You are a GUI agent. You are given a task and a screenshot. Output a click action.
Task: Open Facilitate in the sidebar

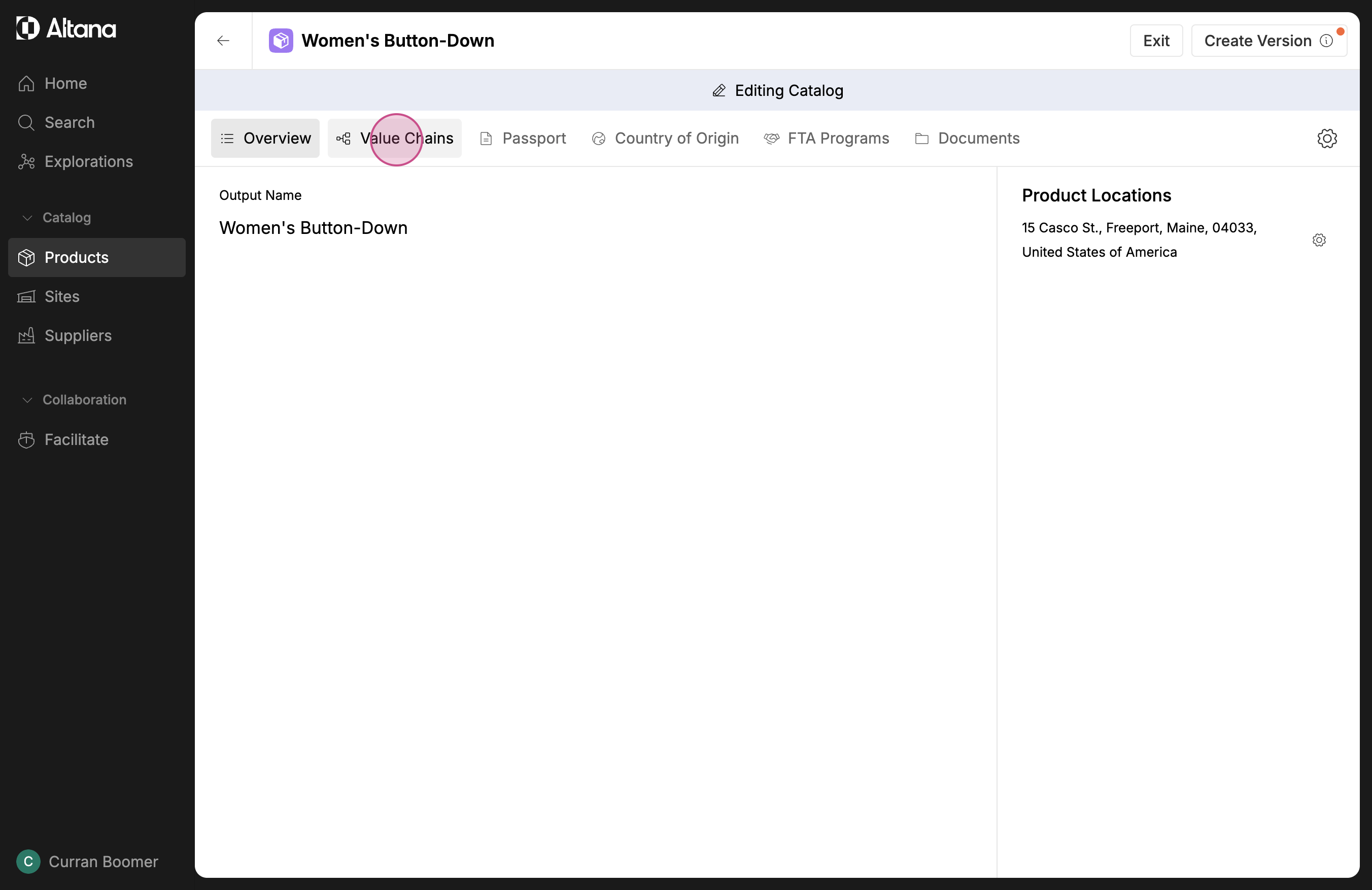76,439
